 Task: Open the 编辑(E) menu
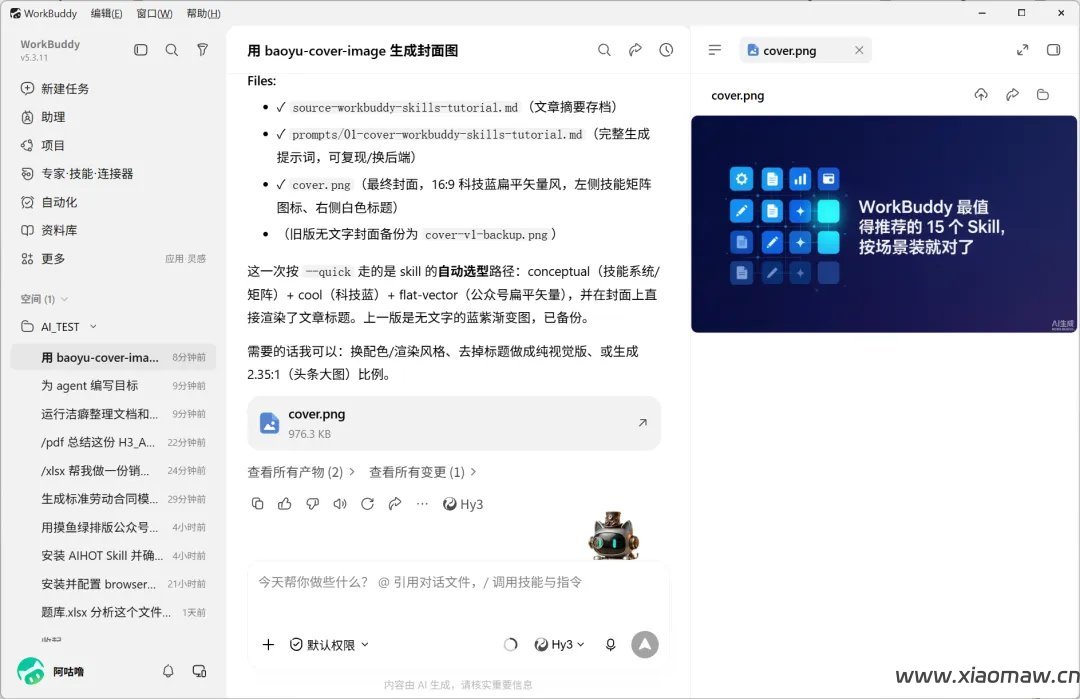point(107,13)
